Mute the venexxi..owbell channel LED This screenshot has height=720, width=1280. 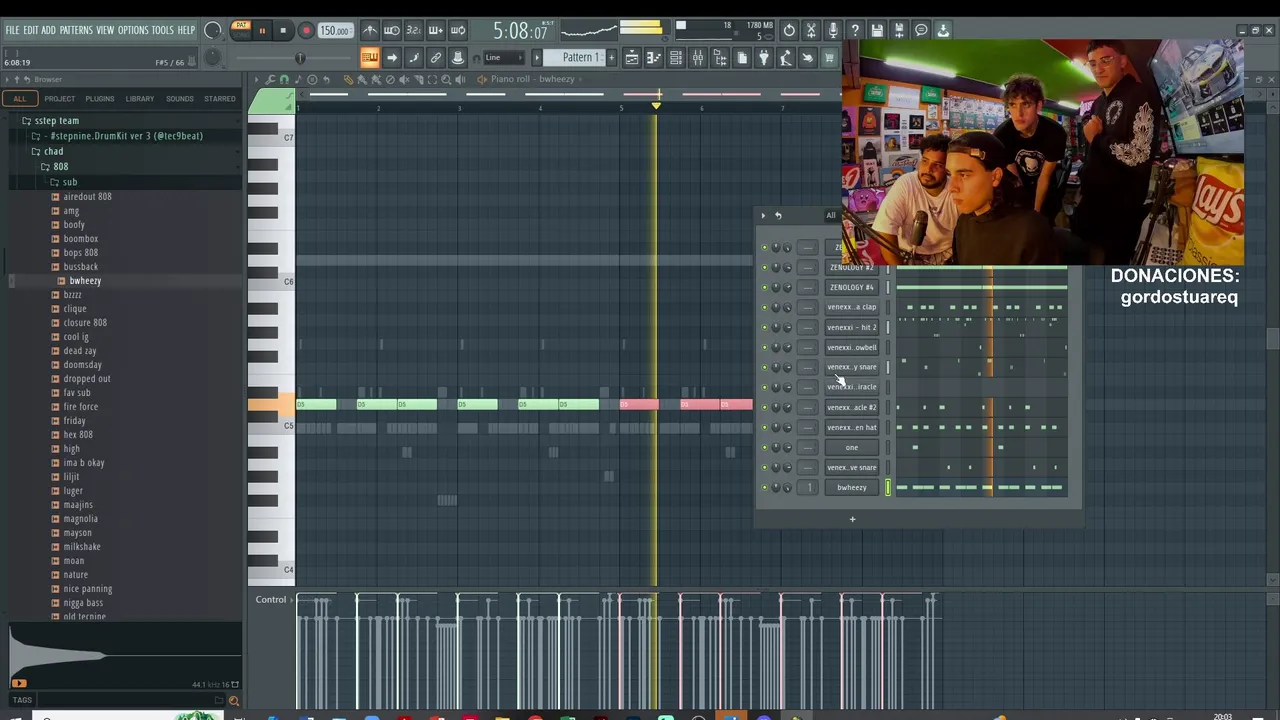pyautogui.click(x=765, y=347)
